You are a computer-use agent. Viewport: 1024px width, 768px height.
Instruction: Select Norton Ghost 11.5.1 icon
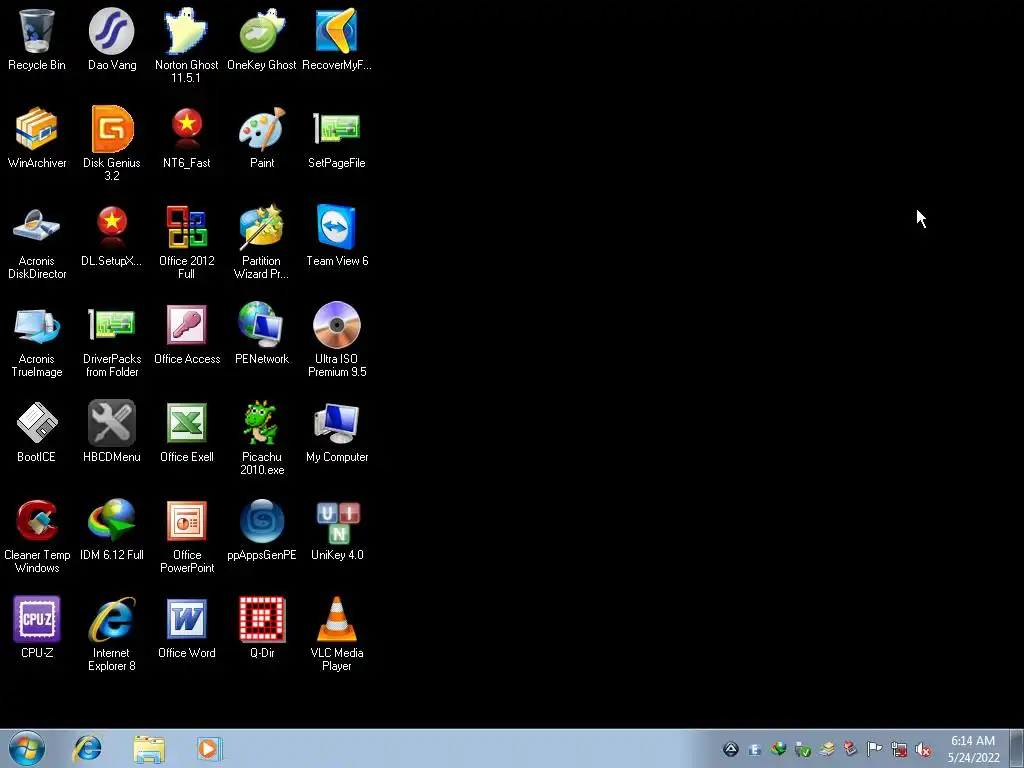[187, 45]
